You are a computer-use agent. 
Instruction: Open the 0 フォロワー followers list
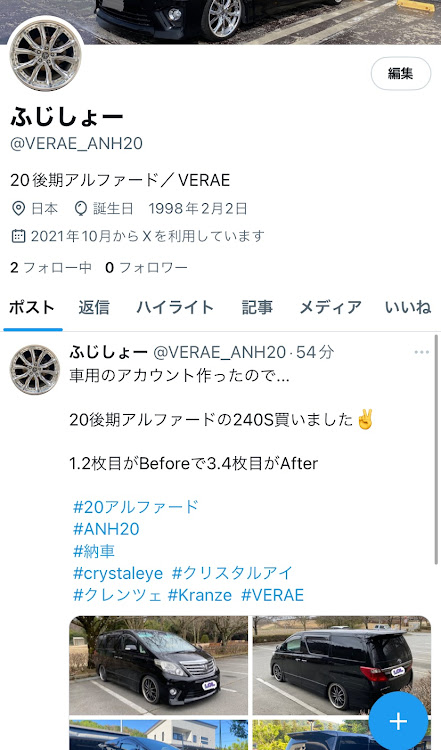coord(146,267)
